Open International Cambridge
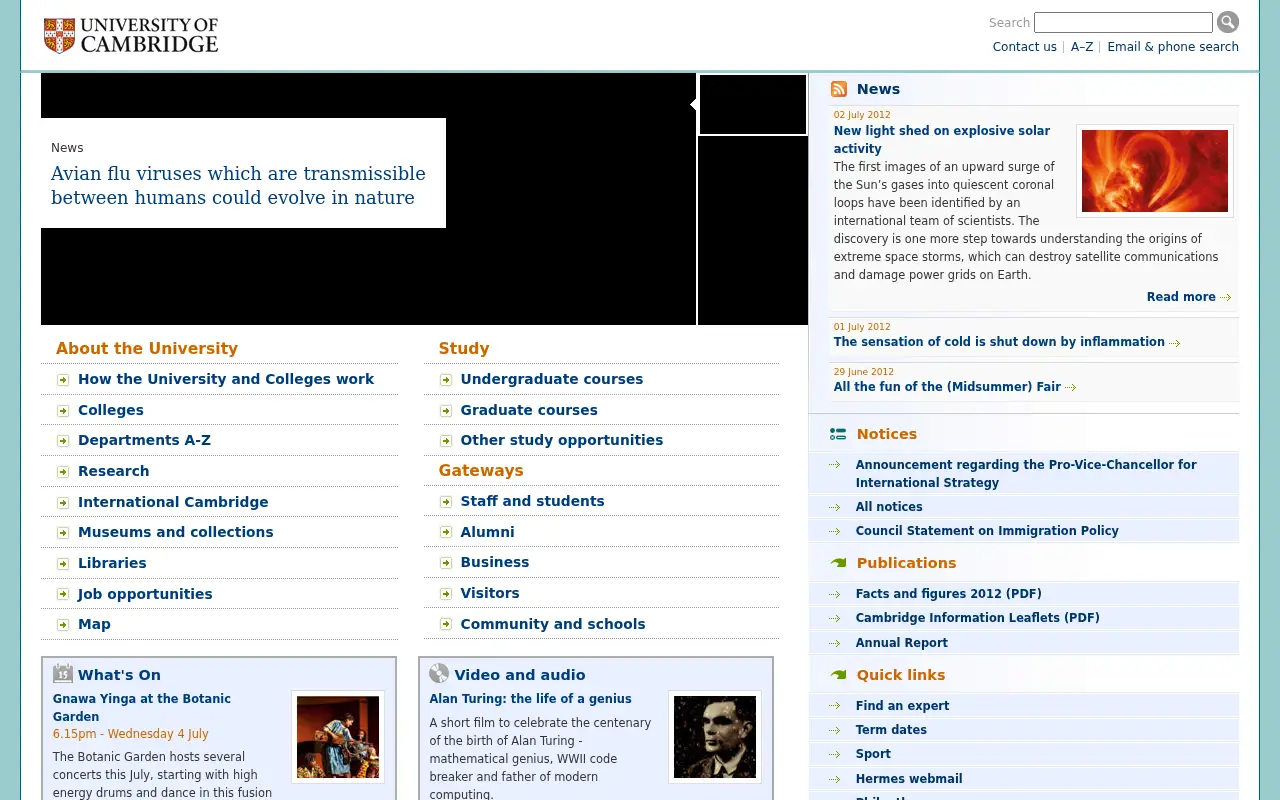This screenshot has height=800, width=1280. 173,502
